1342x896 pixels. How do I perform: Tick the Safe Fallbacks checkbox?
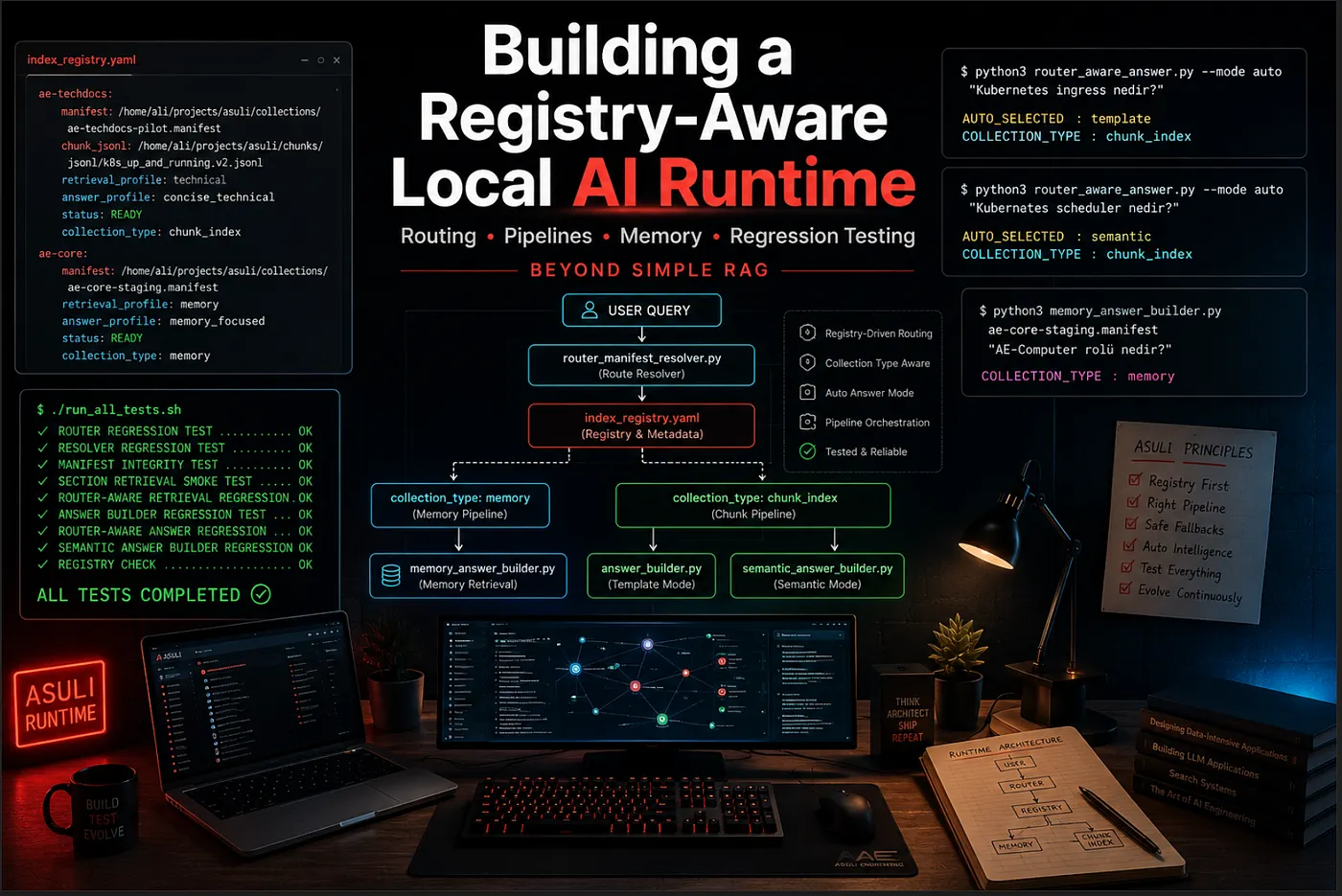(1131, 523)
